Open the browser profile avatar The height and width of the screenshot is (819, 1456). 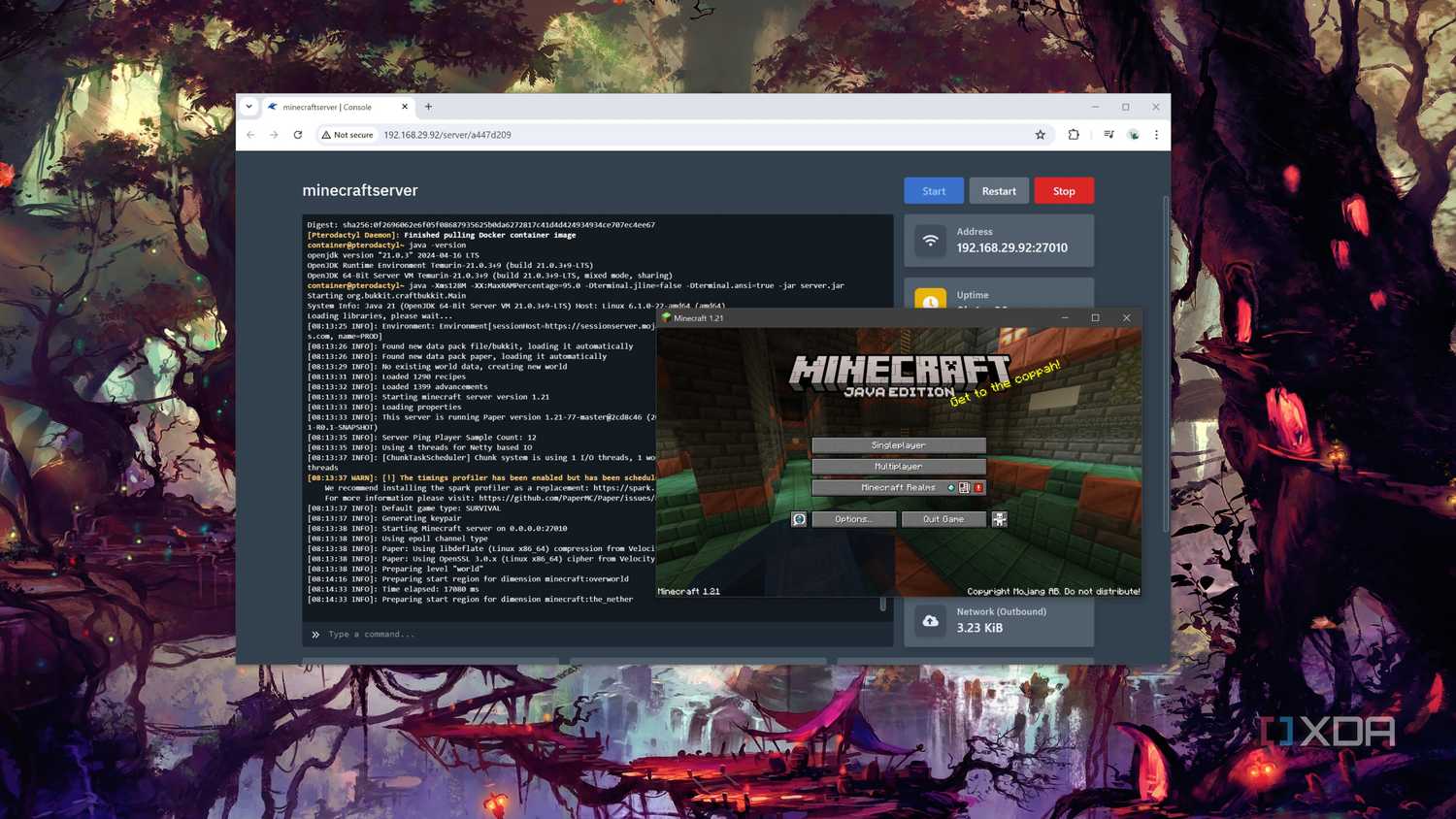tap(1133, 135)
